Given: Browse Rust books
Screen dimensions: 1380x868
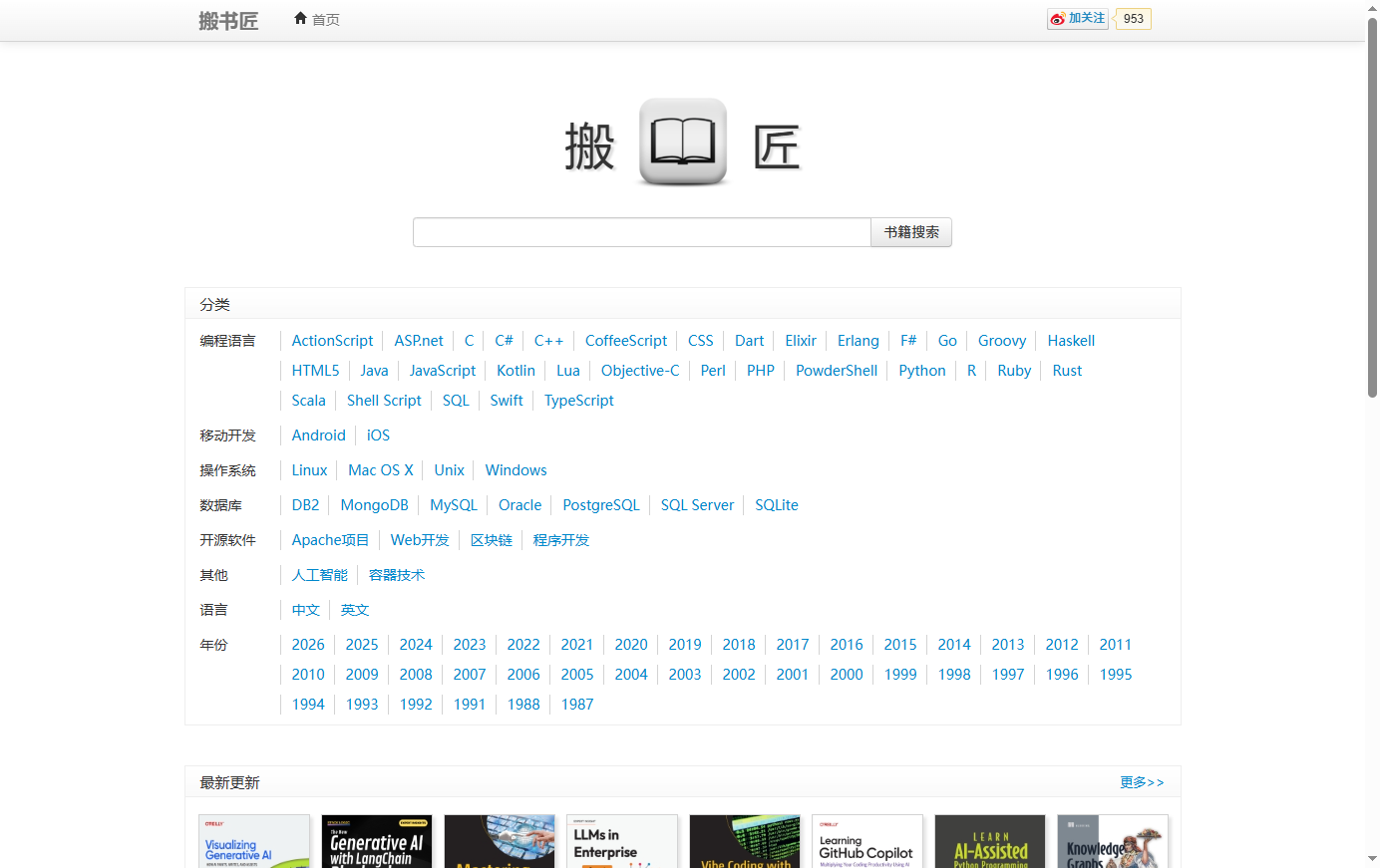Looking at the screenshot, I should coord(1067,371).
